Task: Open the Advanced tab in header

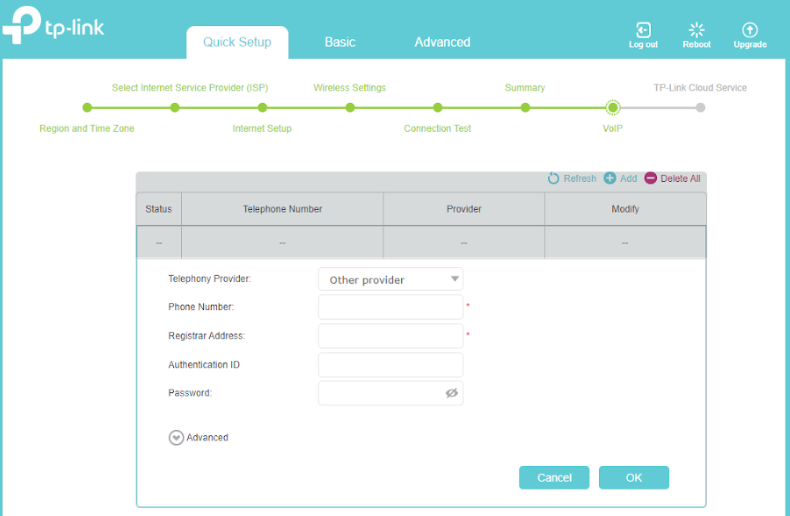Action: (x=442, y=42)
